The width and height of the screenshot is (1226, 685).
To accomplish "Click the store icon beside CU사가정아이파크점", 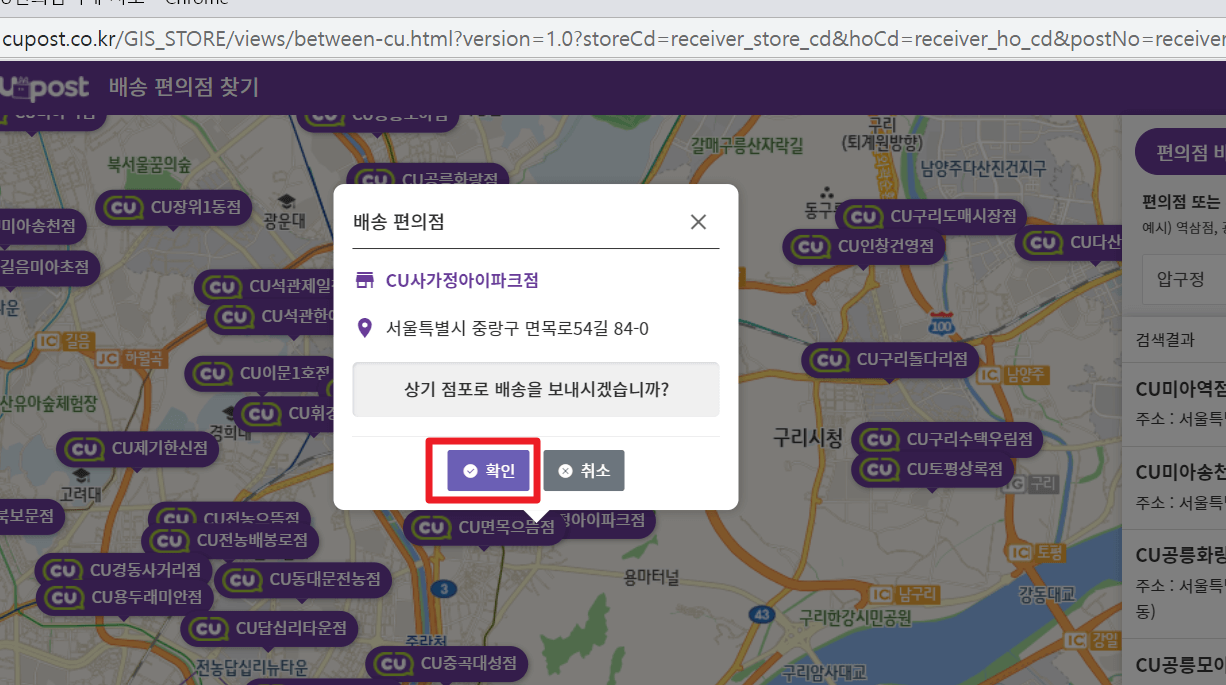I will click(365, 280).
